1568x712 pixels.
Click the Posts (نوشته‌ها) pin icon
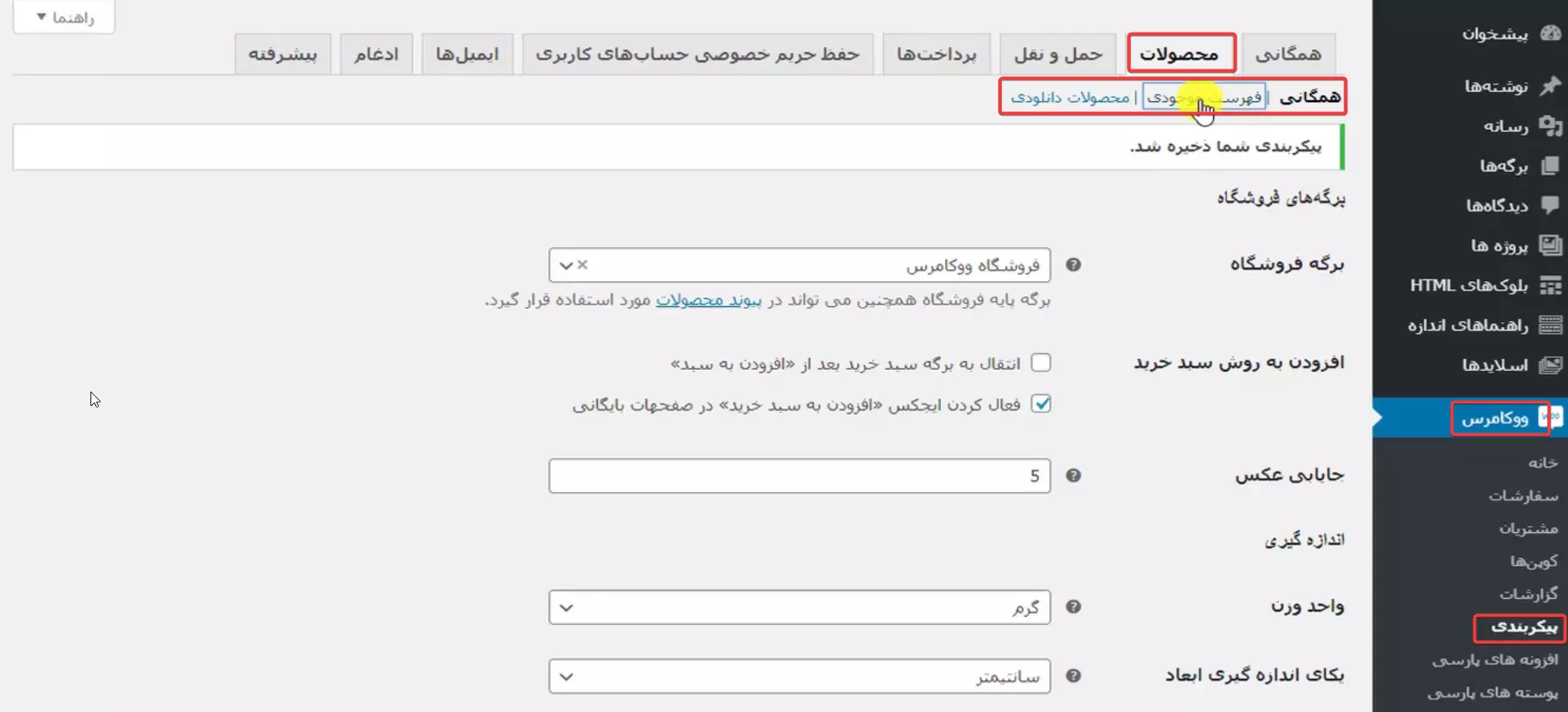pyautogui.click(x=1551, y=85)
